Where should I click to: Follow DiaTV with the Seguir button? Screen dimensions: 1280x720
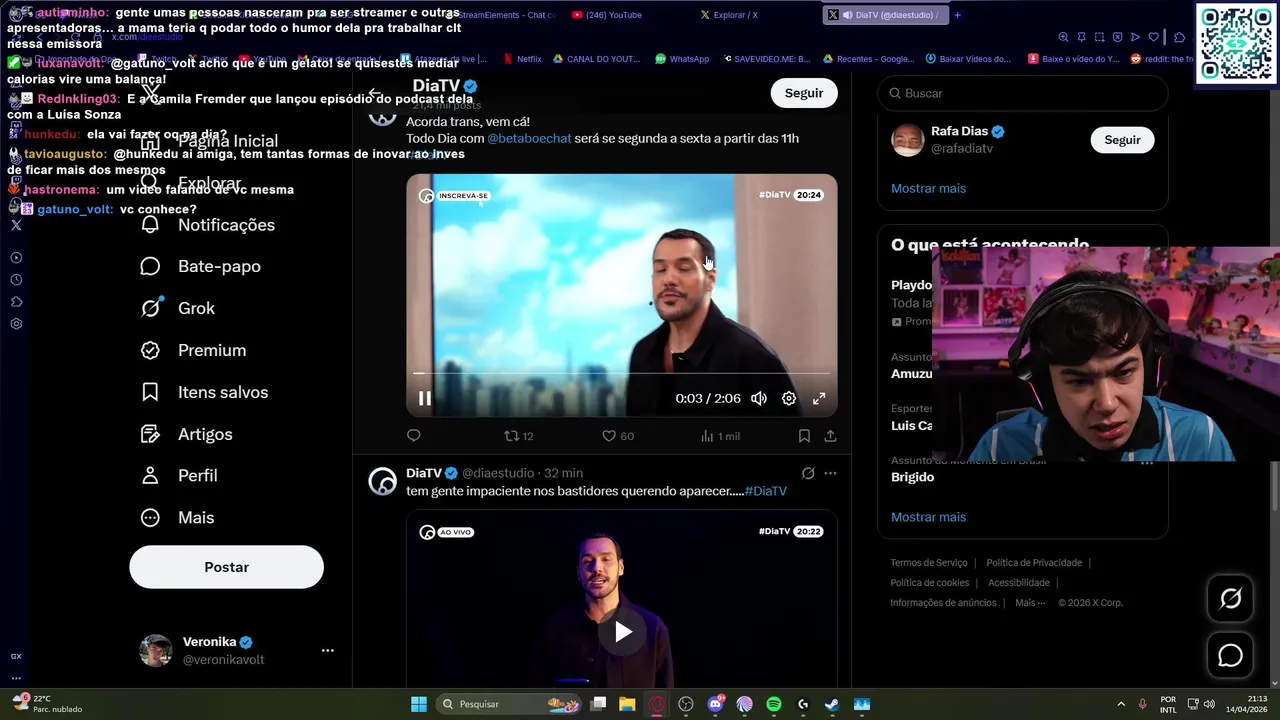click(804, 93)
